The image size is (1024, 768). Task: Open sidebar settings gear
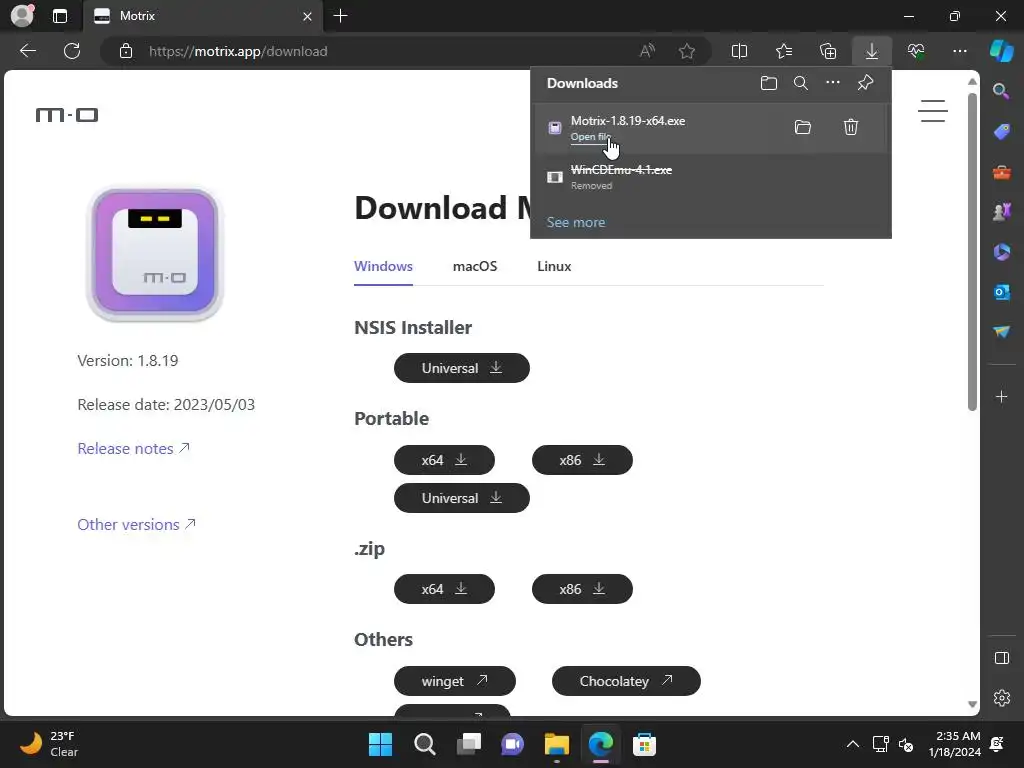pos(1001,697)
